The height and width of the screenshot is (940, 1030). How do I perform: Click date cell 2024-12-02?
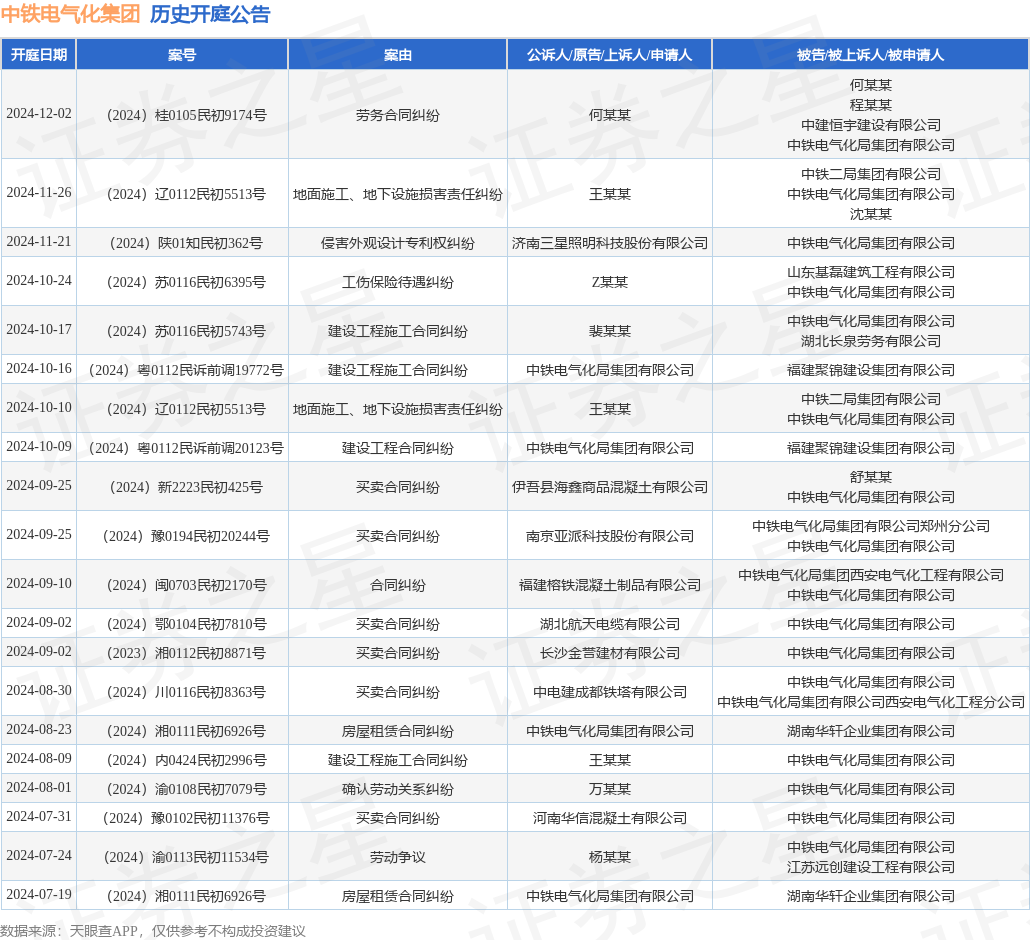pos(39,114)
